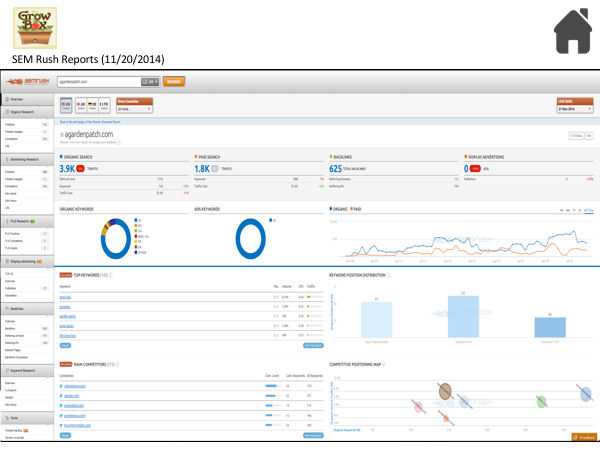The height and width of the screenshot is (450, 600).
Task: Click Export under Main Competitors table
Action: [65, 435]
